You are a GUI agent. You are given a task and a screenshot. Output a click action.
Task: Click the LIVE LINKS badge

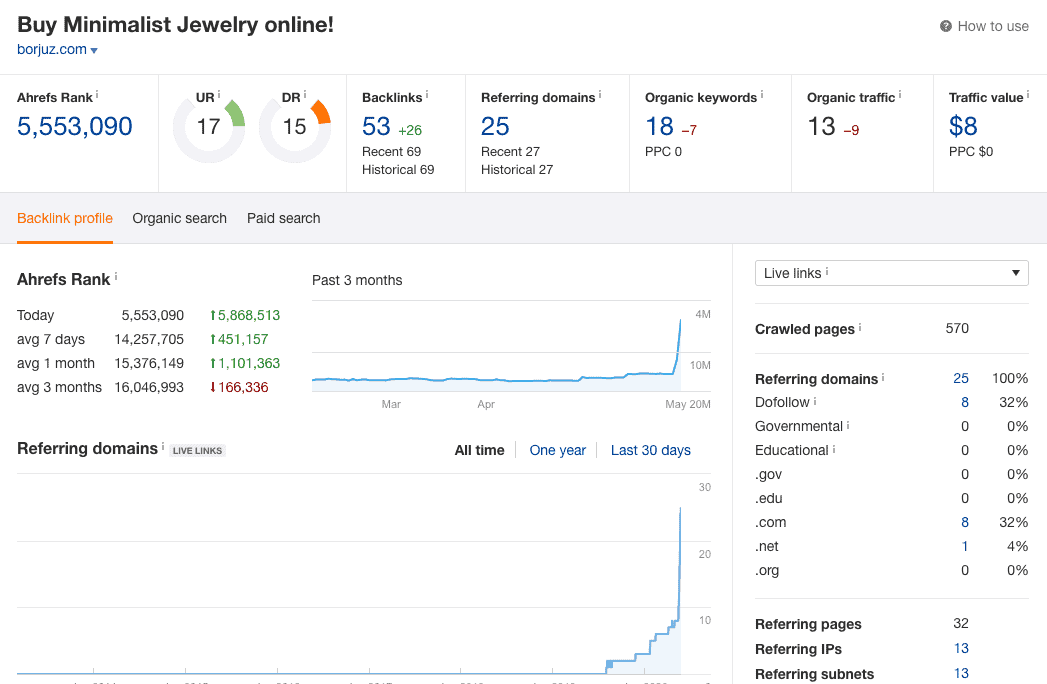[197, 451]
